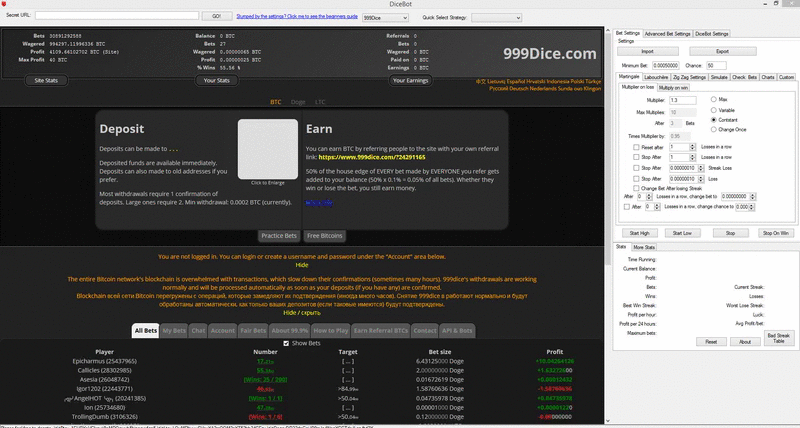Select the Variable radio option
Image resolution: width=800 pixels, height=428 pixels.
coord(714,110)
